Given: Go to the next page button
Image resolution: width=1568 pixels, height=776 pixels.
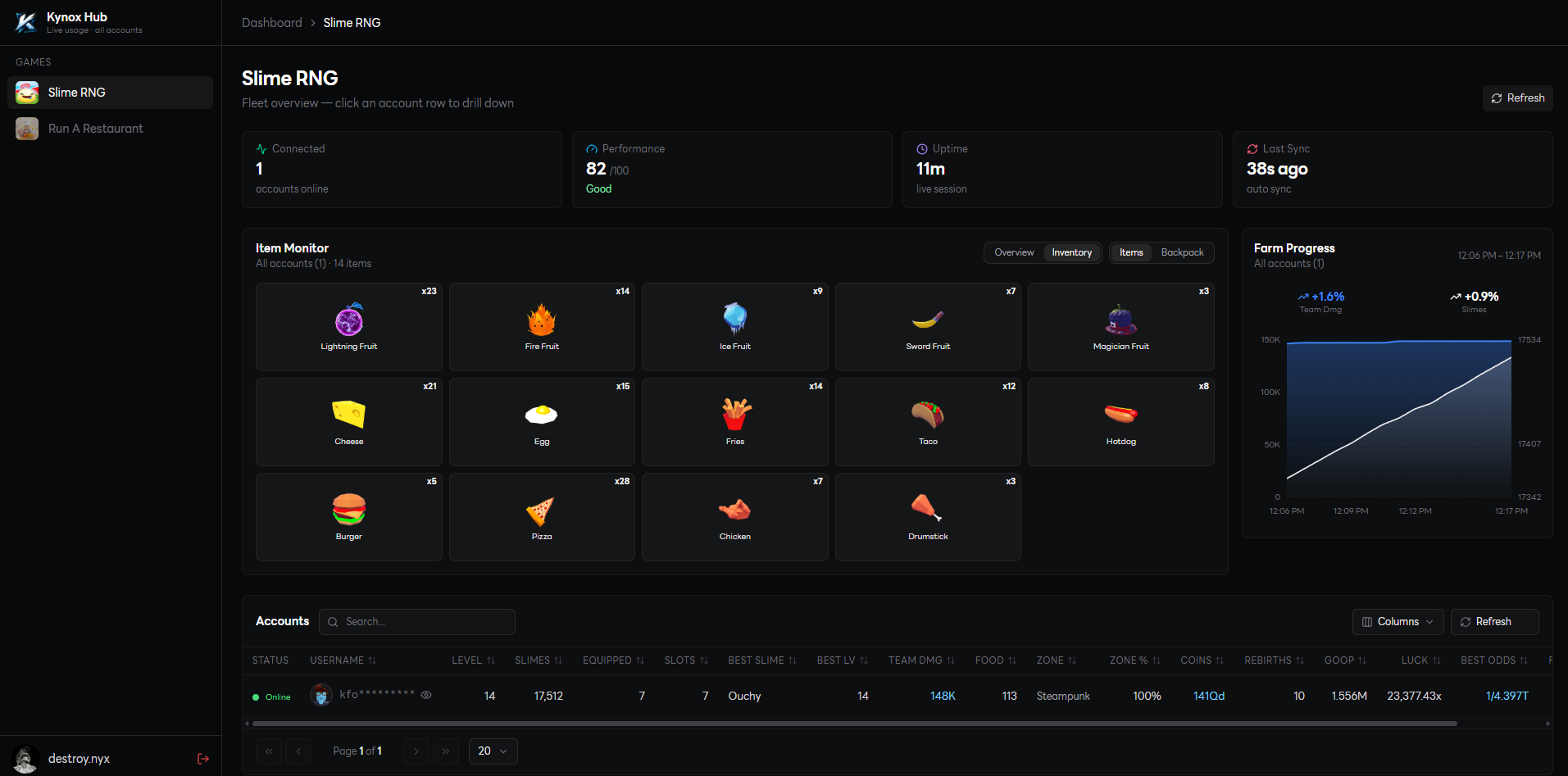Looking at the screenshot, I should coord(416,751).
